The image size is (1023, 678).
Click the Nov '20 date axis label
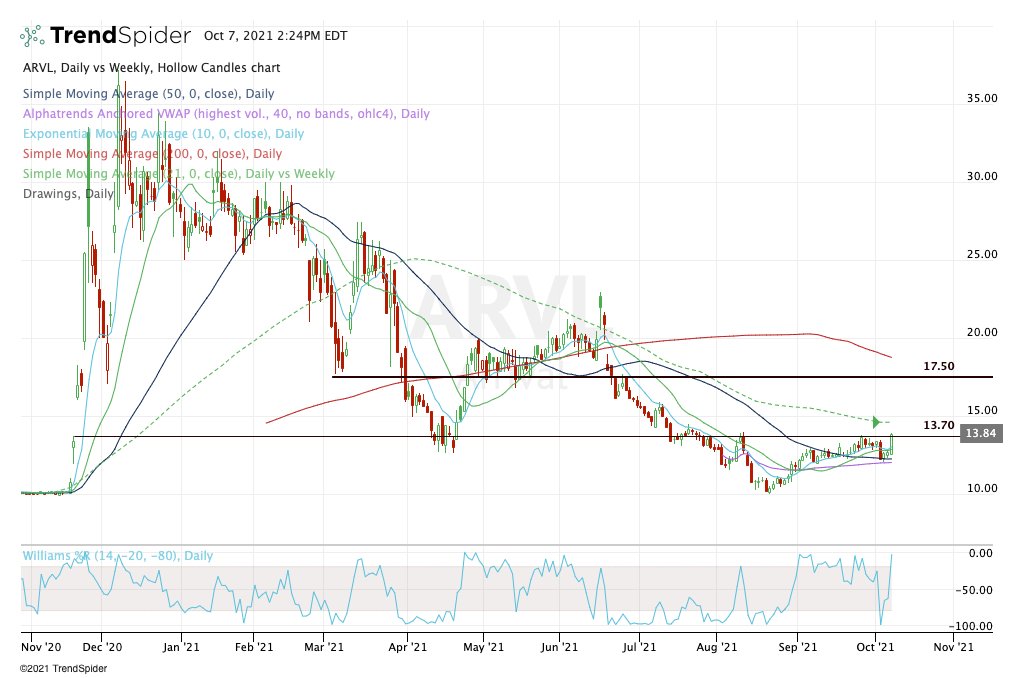pos(41,647)
